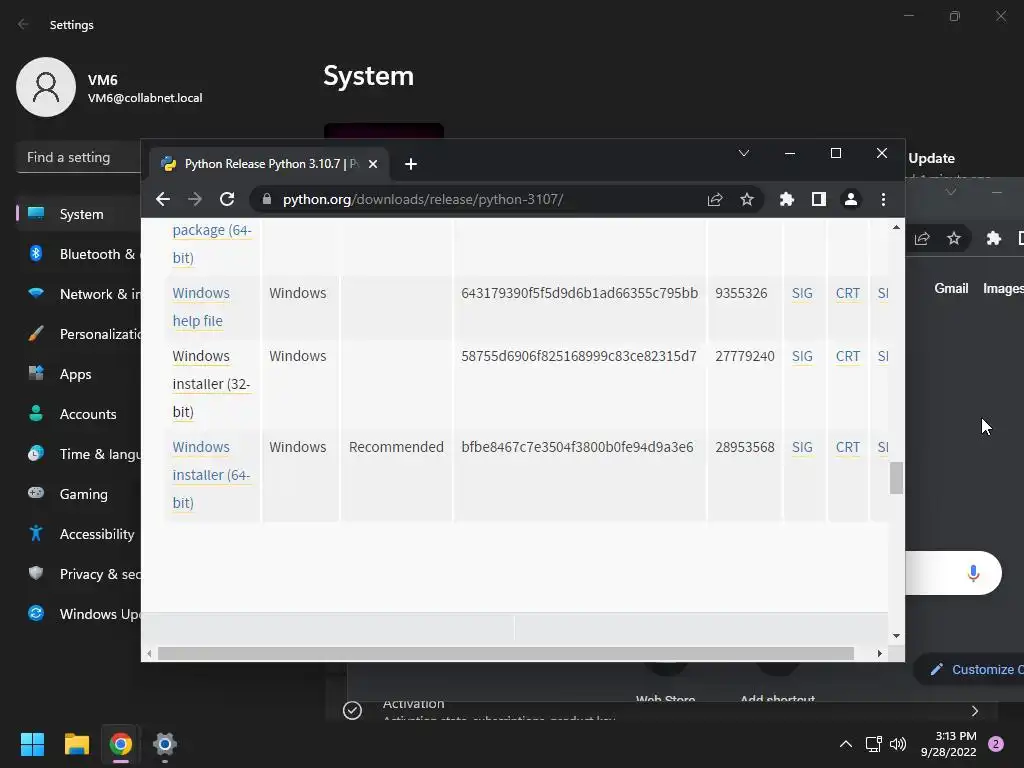The height and width of the screenshot is (768, 1024).
Task: Click Google Chrome taskbar icon
Action: pyautogui.click(x=121, y=744)
